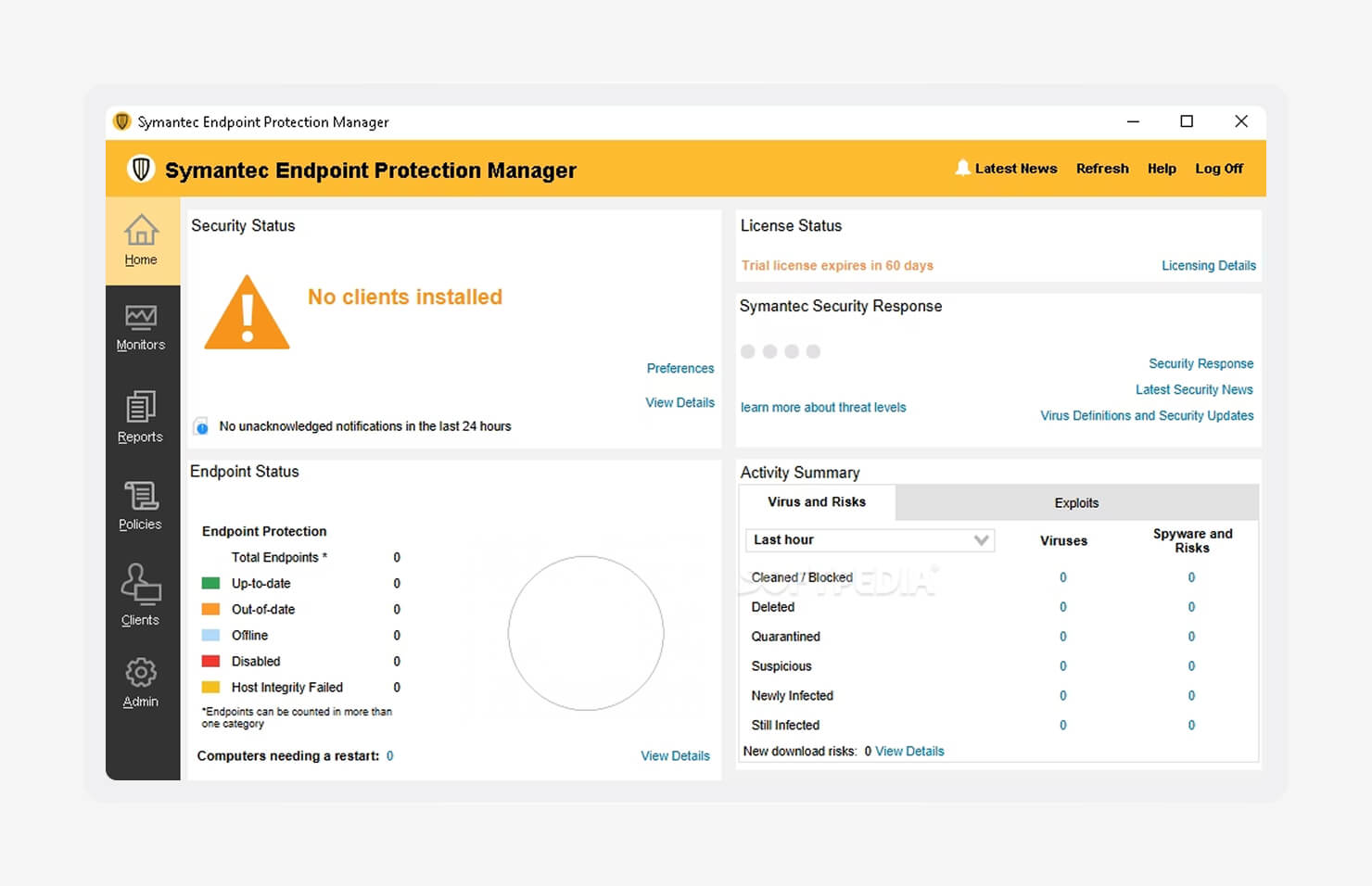Open the Reports section
Viewport: 1372px width, 886px height.
tap(140, 417)
